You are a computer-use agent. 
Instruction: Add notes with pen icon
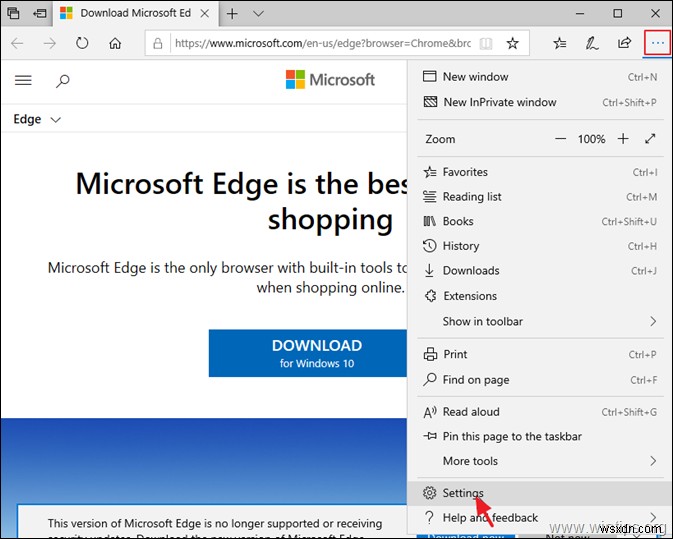tap(592, 43)
